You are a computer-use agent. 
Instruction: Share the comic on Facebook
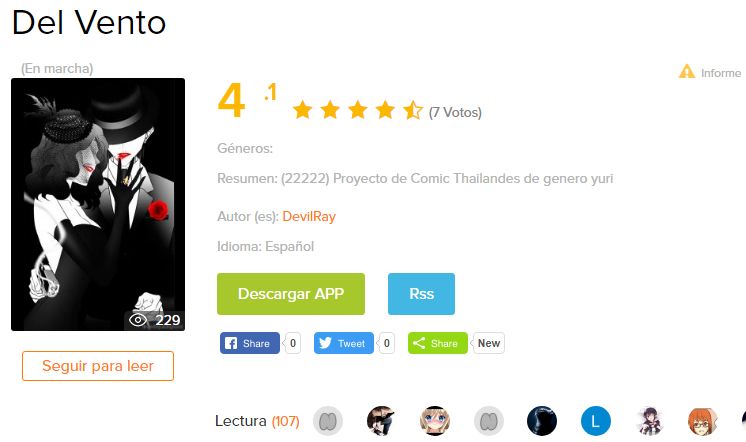tap(250, 343)
